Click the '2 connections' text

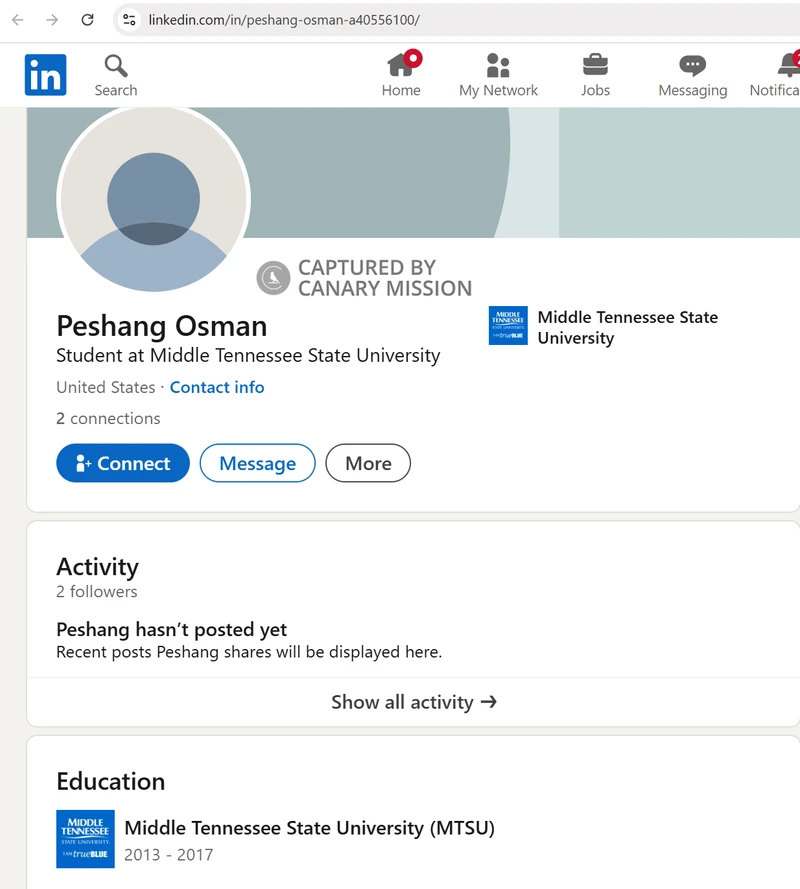(x=108, y=418)
